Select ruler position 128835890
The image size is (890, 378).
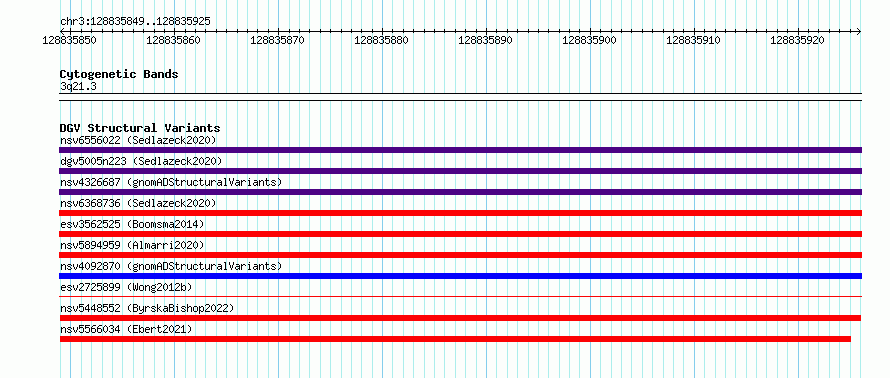(x=485, y=40)
